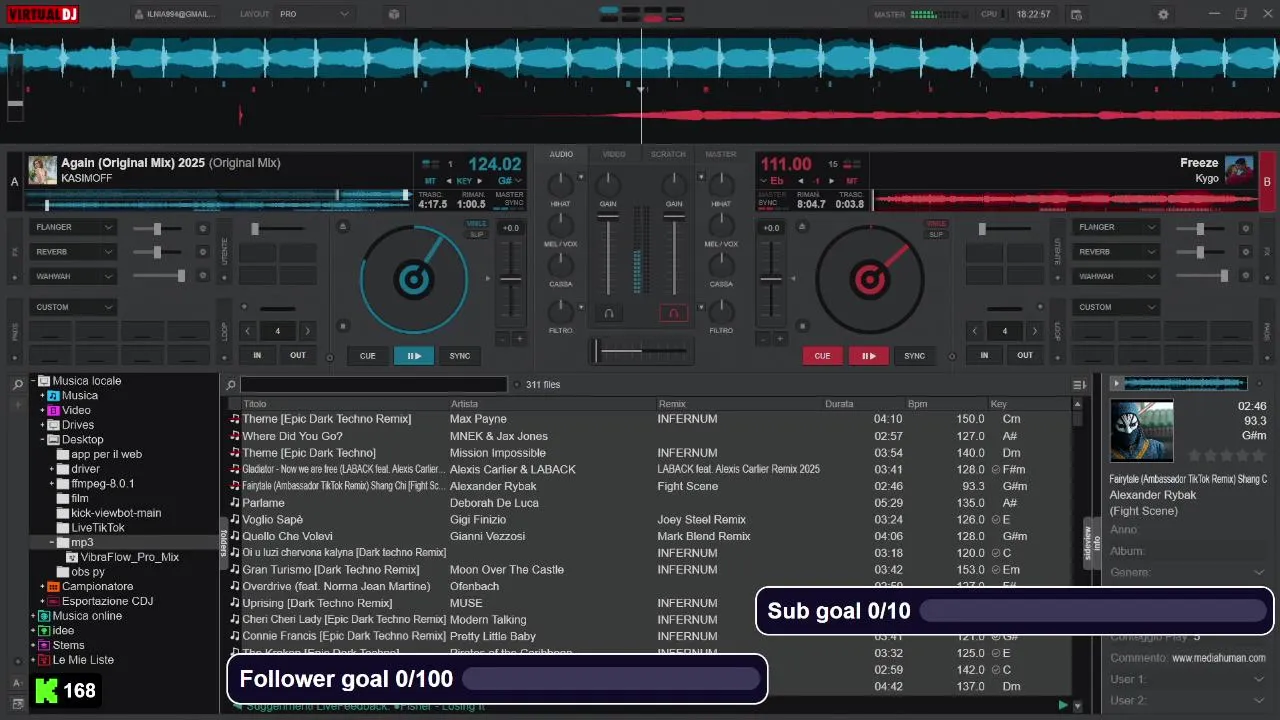1280x720 pixels.
Task: Click deck A headphone cue icon
Action: click(x=608, y=313)
